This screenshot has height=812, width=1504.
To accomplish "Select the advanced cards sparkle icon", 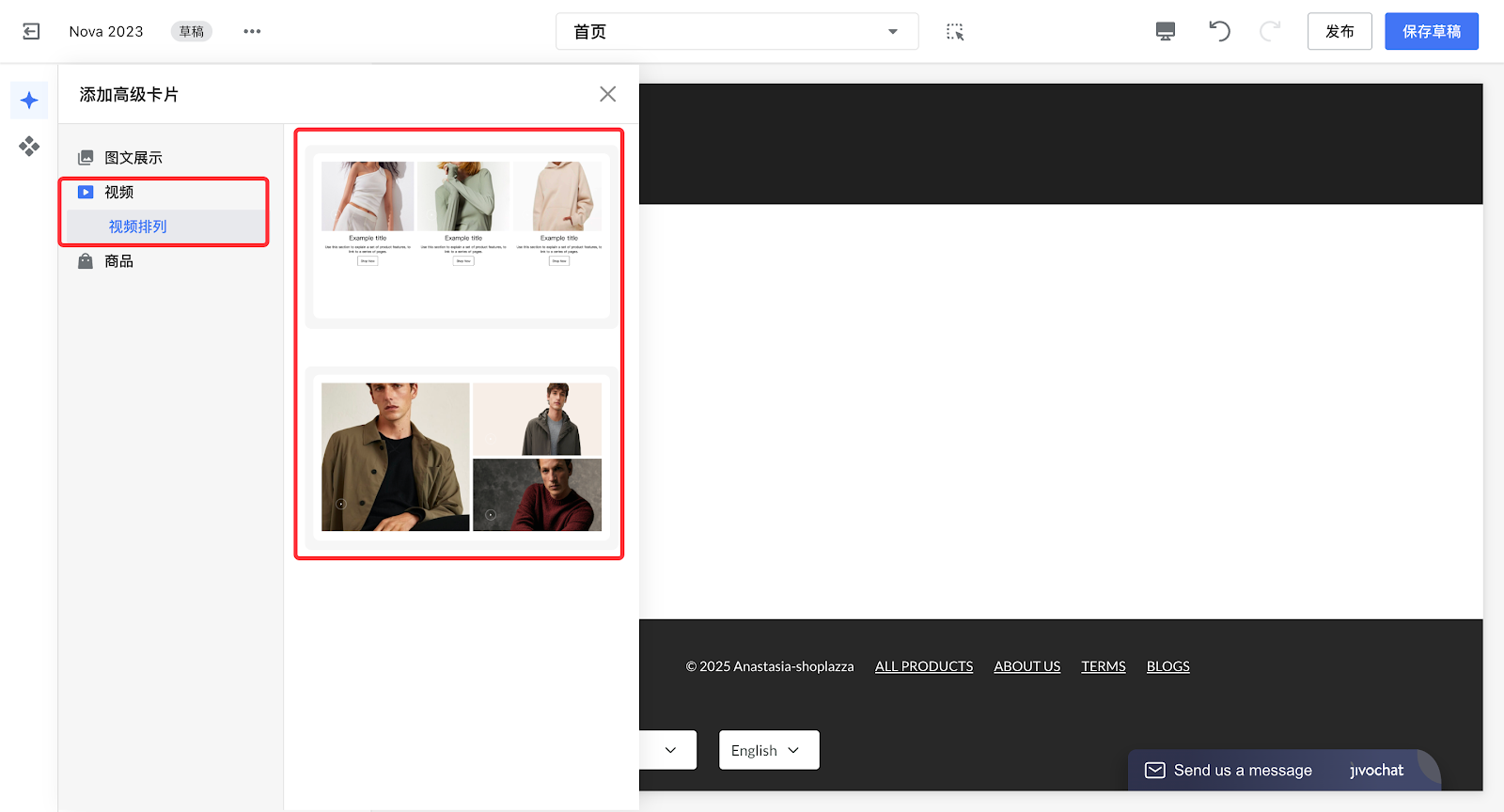I will pyautogui.click(x=29, y=101).
